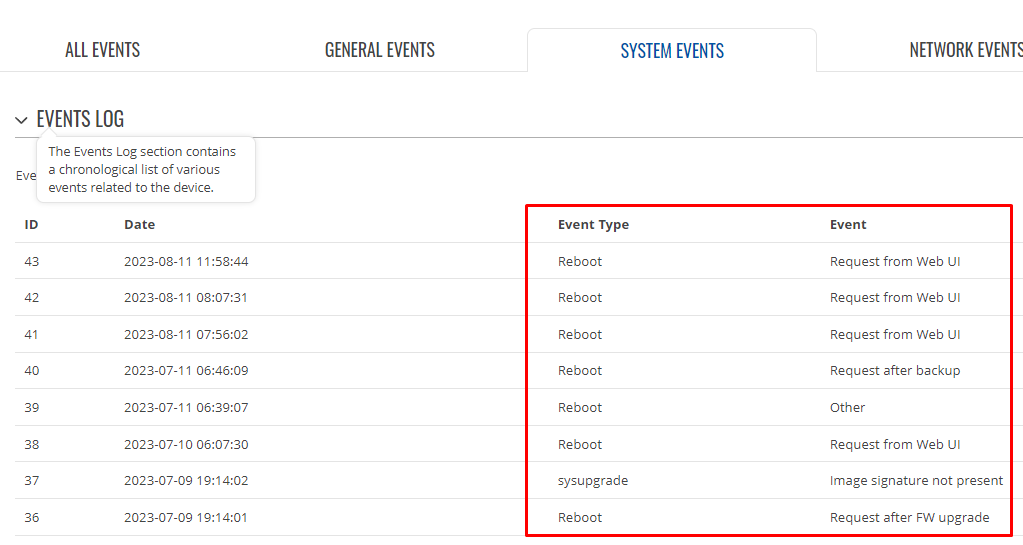The height and width of the screenshot is (545, 1023).
Task: Collapse the Events Log section chevron
Action: tap(22, 121)
